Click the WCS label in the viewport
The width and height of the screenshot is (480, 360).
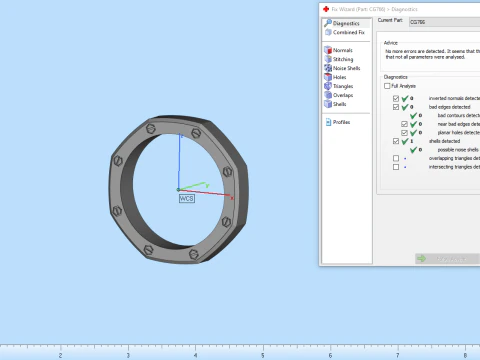tap(187, 199)
